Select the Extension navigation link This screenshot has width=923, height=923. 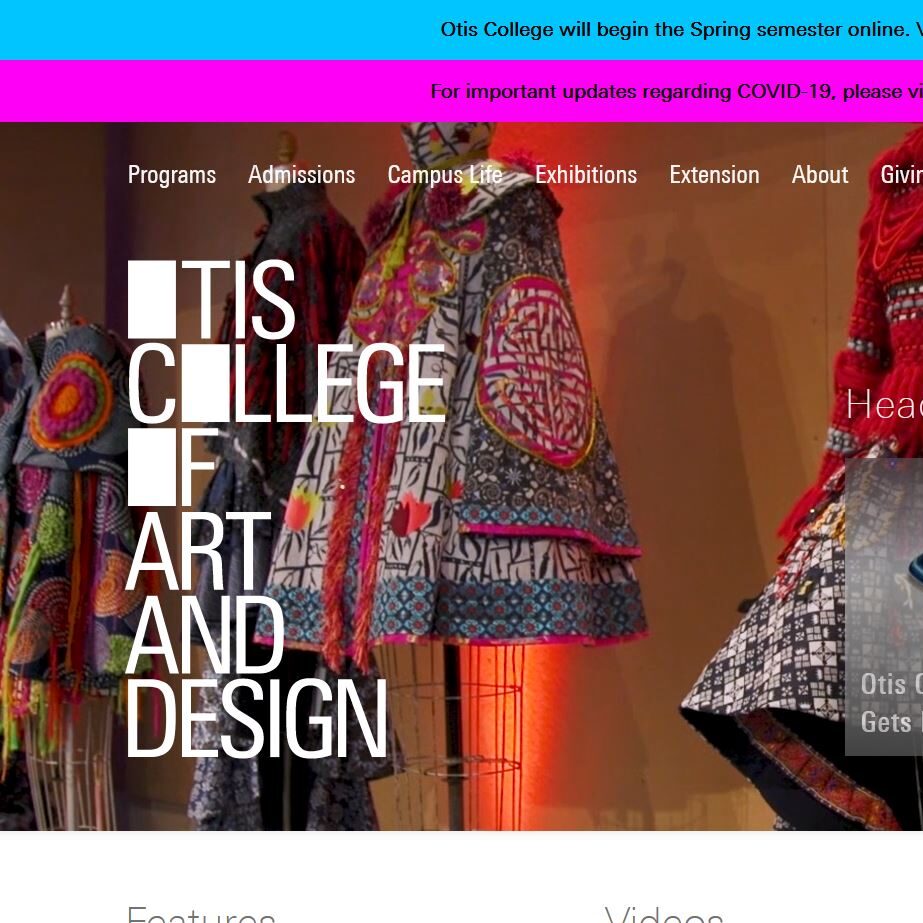coord(714,175)
